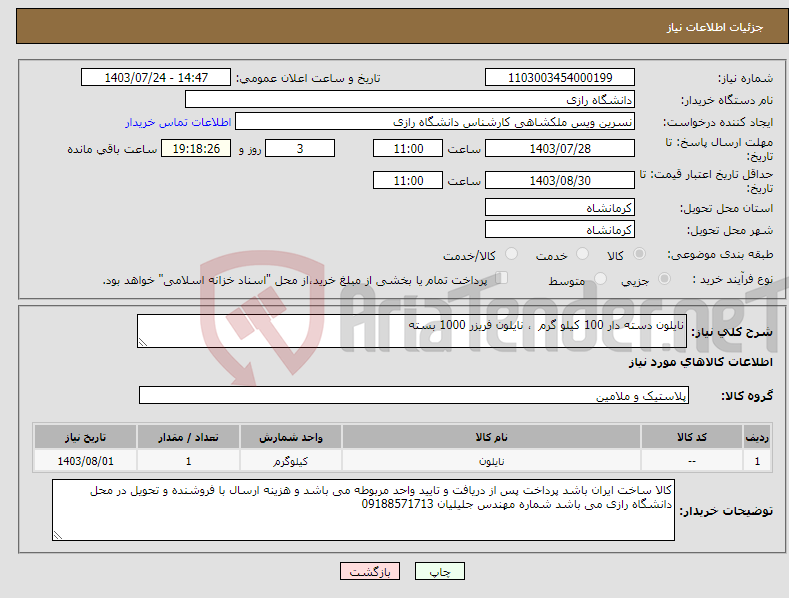Click the بازگشت back button
Viewport: 789px width, 598px height.
tap(370, 571)
